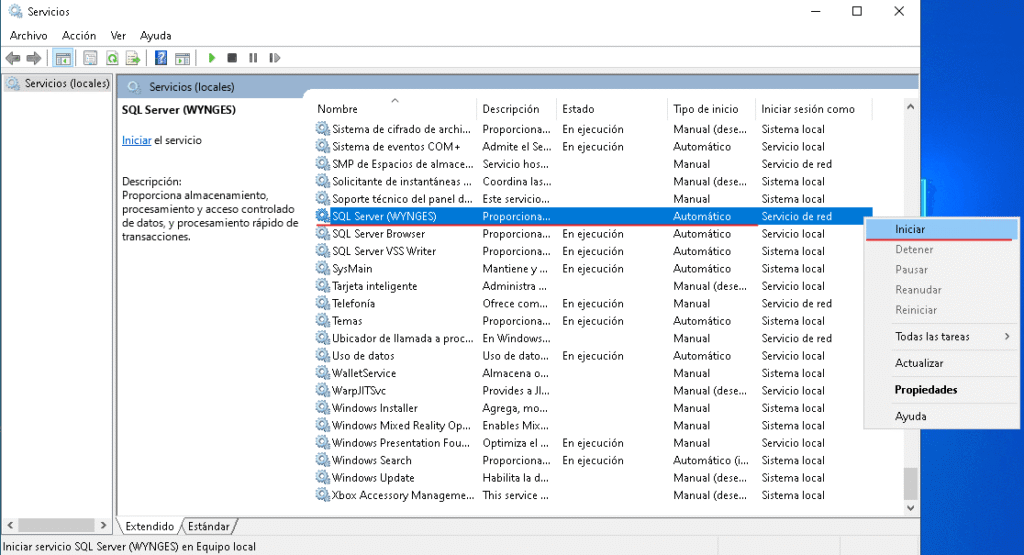Screen dimensions: 1024x555
Task: Sort by the Tipo de inicio column header
Action: [705, 109]
